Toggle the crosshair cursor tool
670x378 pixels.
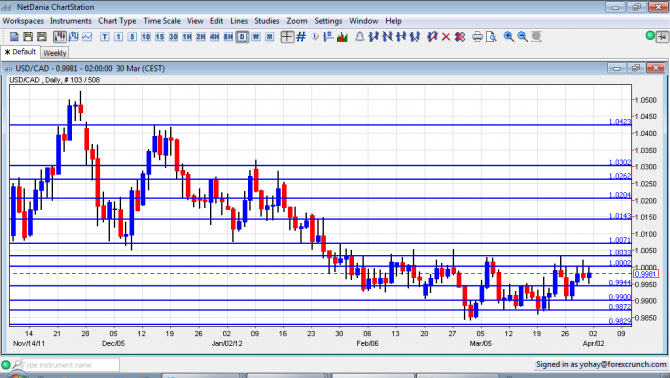click(287, 37)
